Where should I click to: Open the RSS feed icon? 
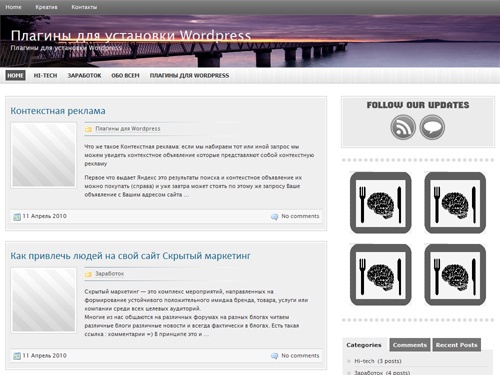(403, 127)
